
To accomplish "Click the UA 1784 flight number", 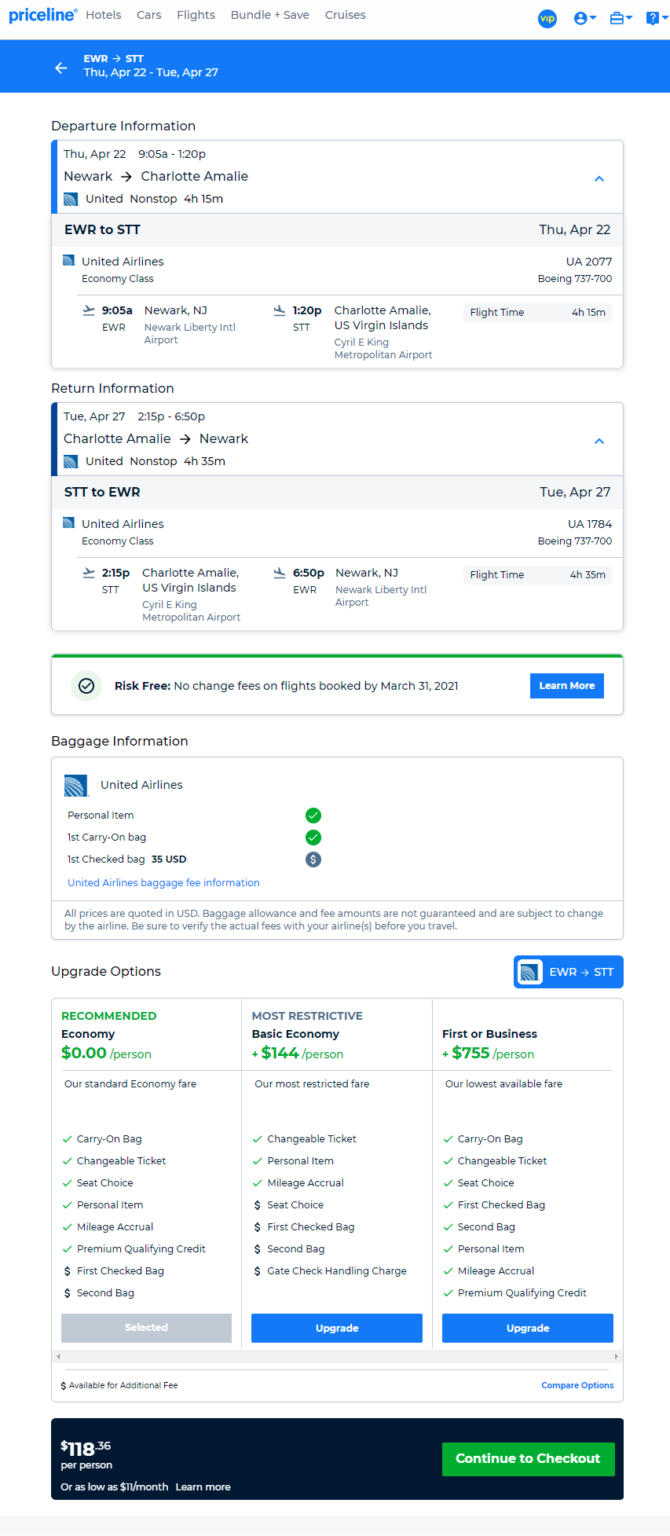I will click(x=589, y=524).
